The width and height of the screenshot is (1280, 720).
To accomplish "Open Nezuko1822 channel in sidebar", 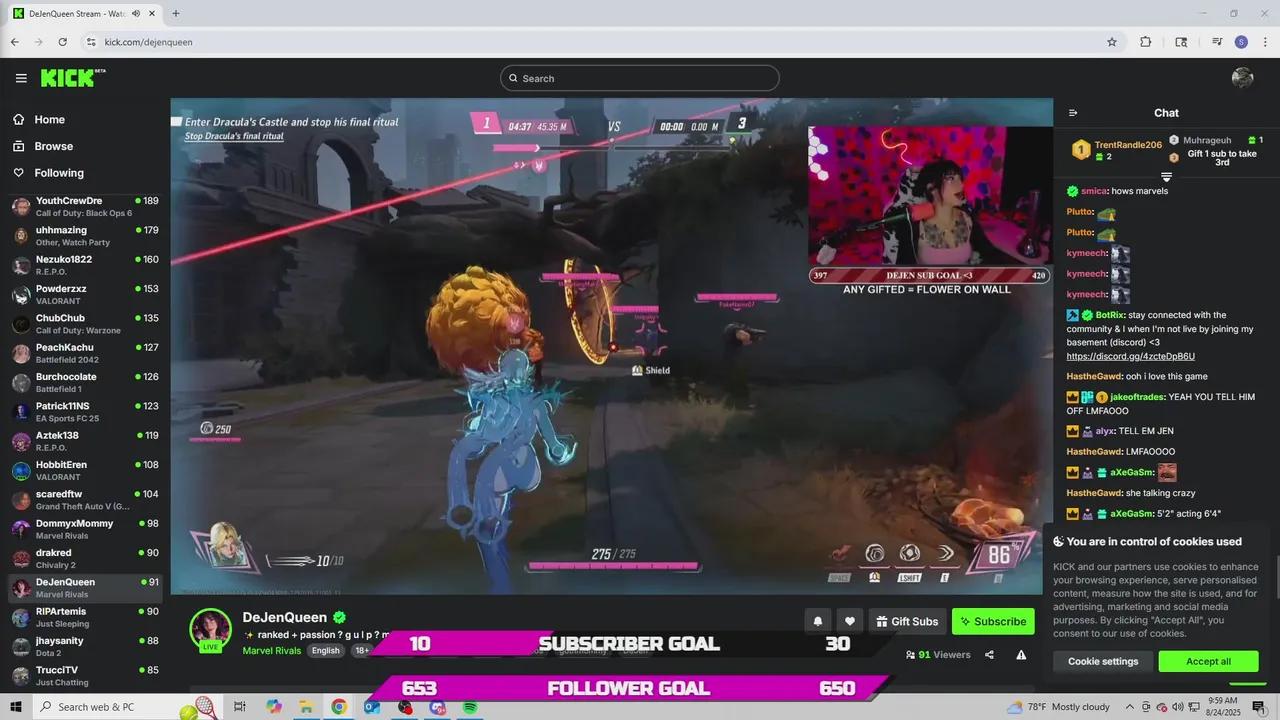I will [x=86, y=265].
